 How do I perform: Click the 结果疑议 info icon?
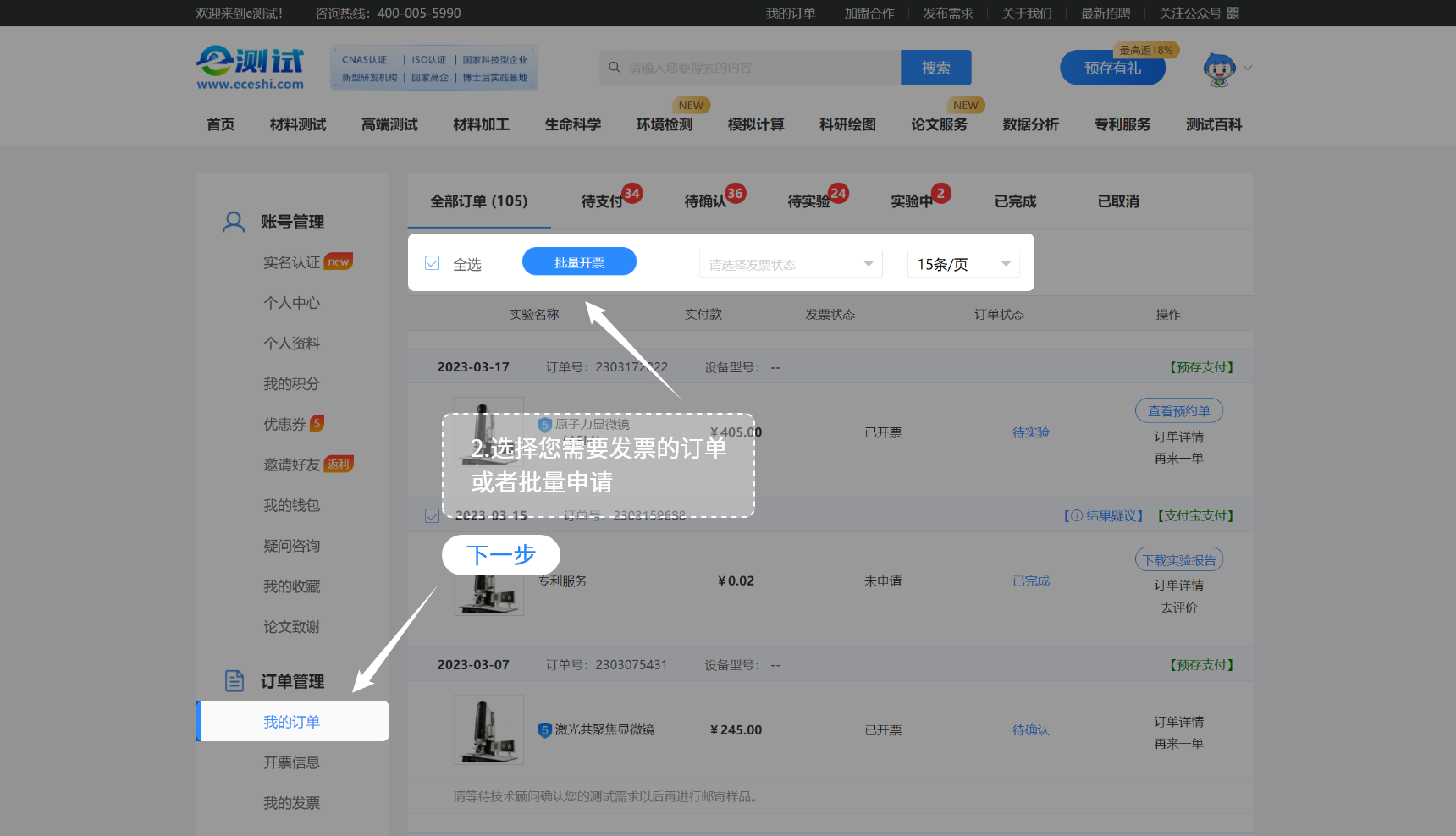tap(1076, 515)
